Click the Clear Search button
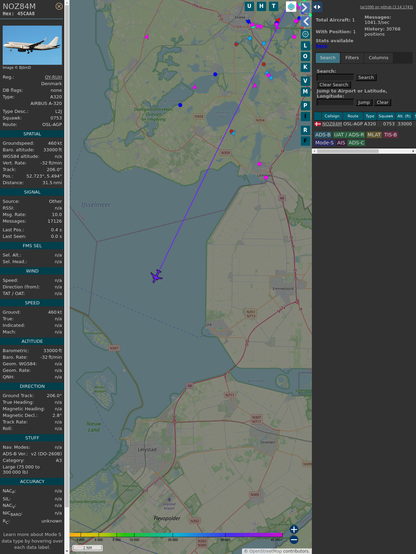The image size is (416, 554). pyautogui.click(x=334, y=85)
